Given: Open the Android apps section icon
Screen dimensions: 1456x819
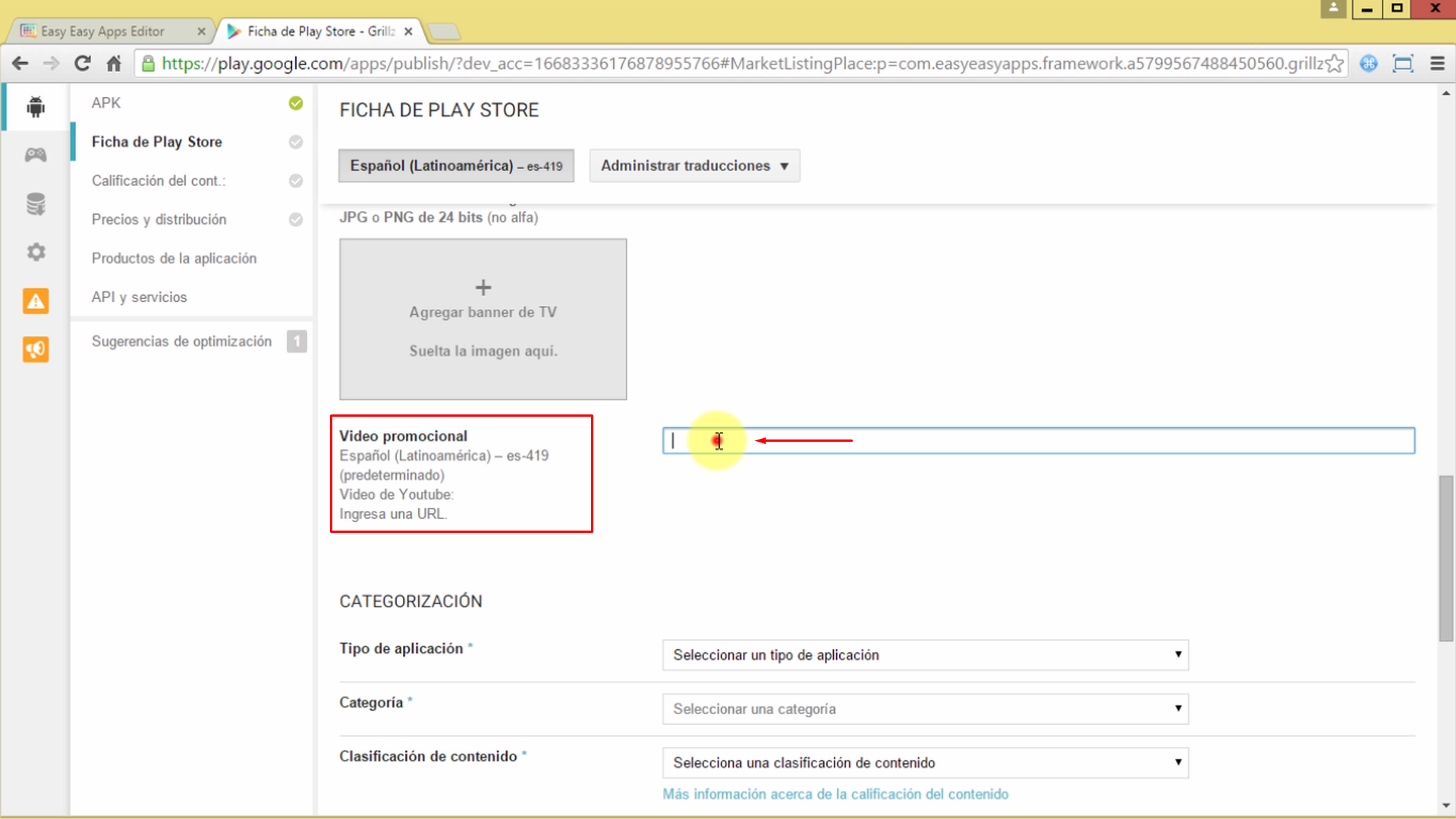Looking at the screenshot, I should (36, 107).
